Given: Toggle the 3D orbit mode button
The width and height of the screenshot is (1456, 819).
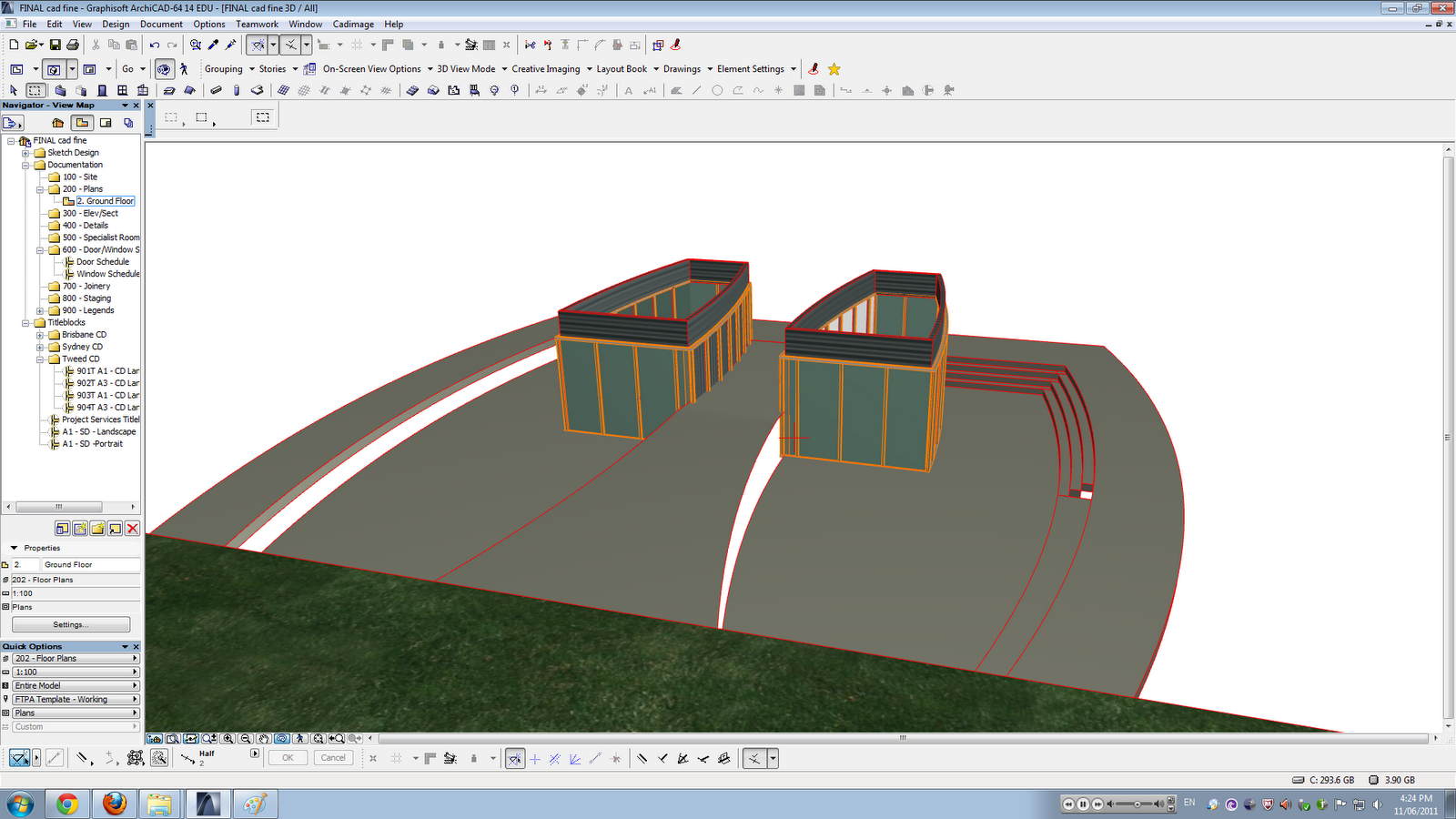Looking at the screenshot, I should coord(164,69).
